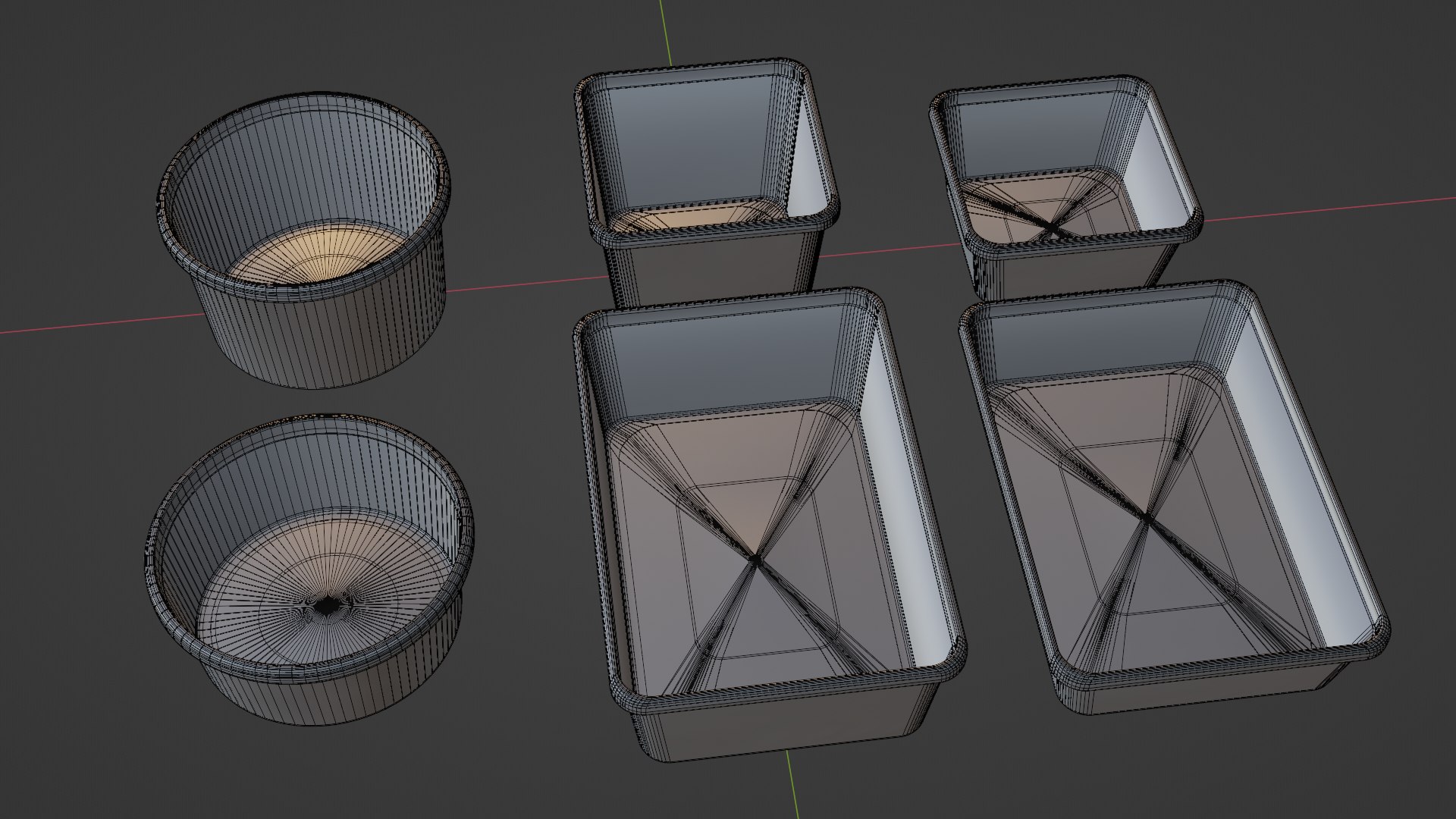Select the round cup with dark center pole

(309, 570)
